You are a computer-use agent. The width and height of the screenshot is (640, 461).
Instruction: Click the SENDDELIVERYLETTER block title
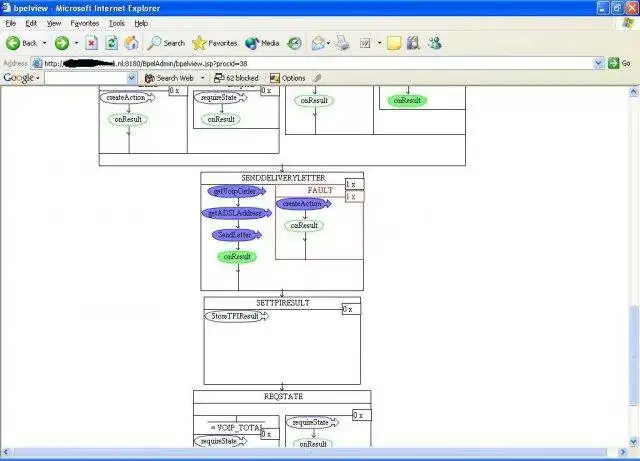click(283, 178)
